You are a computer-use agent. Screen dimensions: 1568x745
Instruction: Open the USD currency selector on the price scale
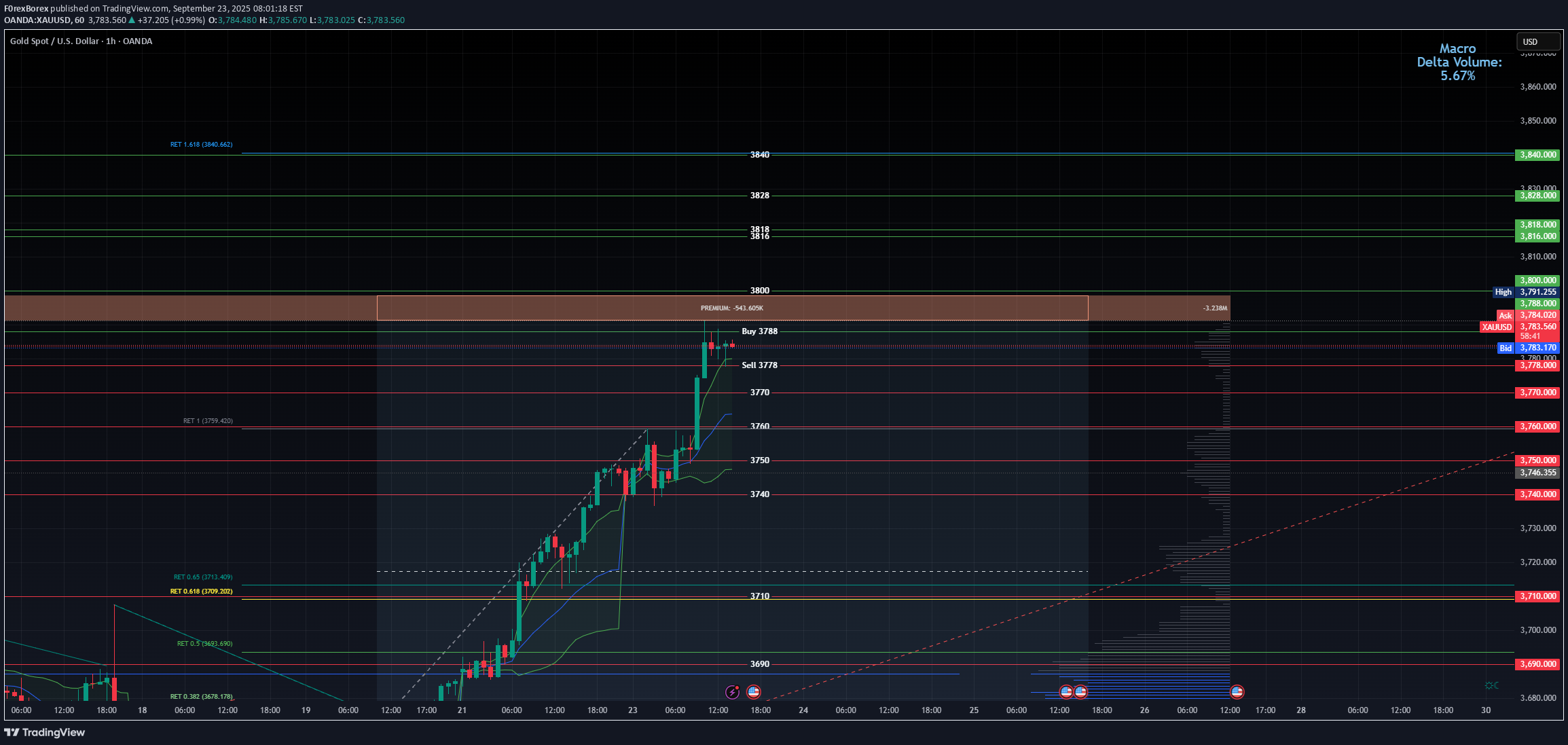(x=1537, y=41)
